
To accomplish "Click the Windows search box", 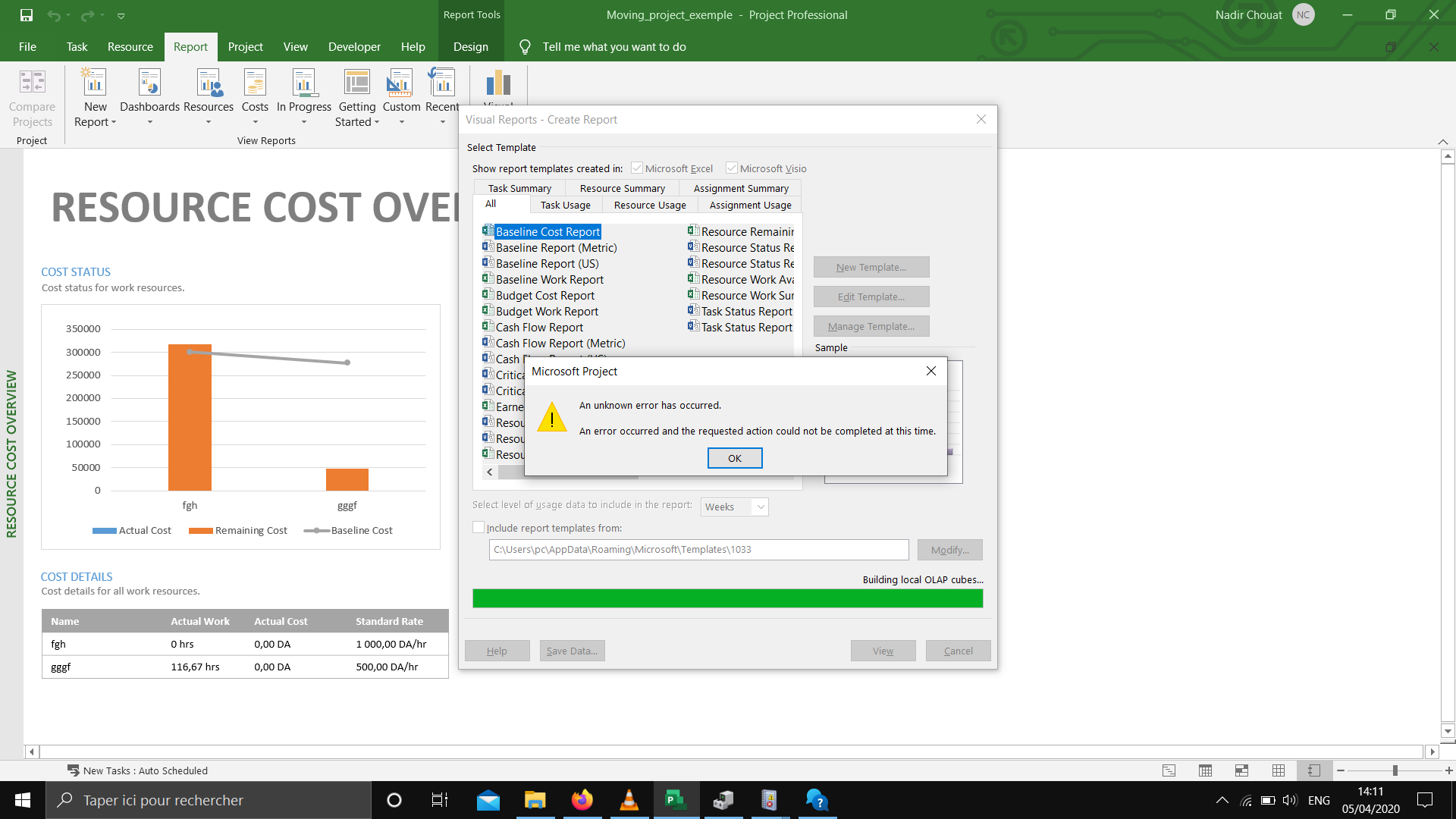I will point(209,800).
